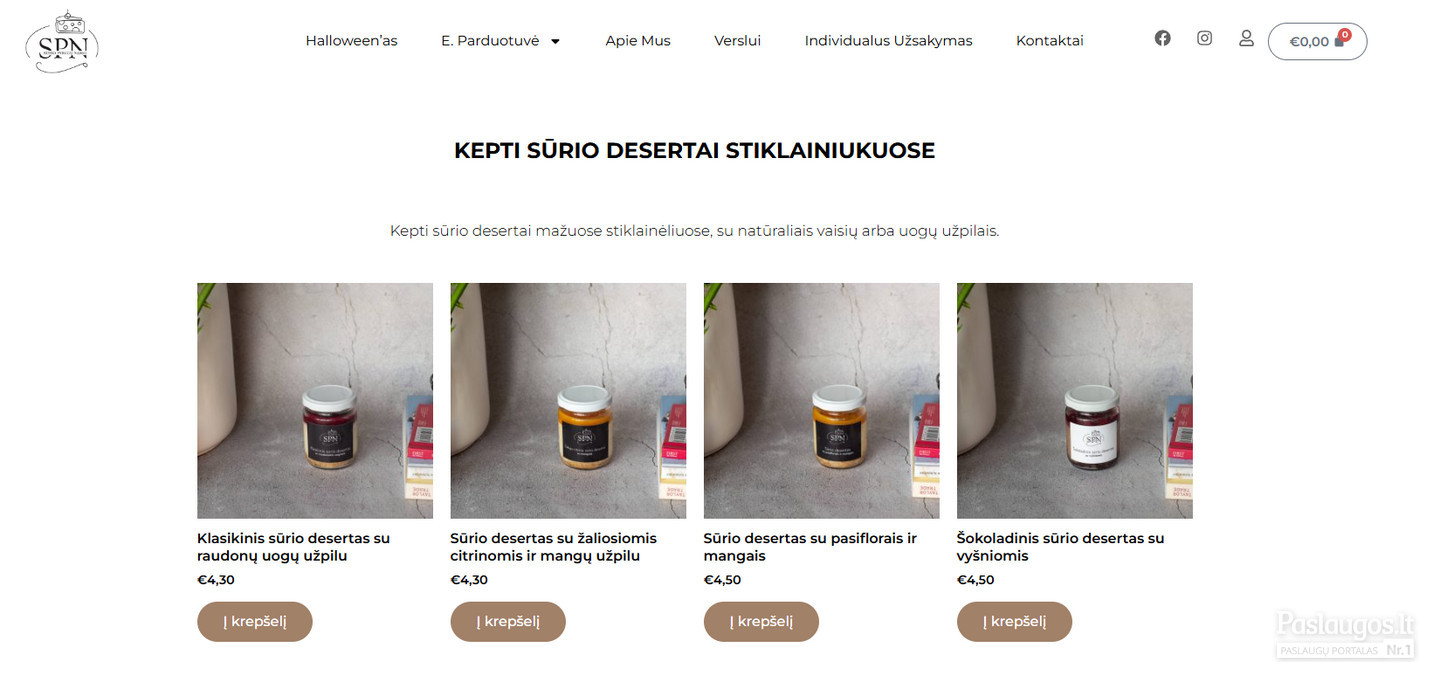
Task: Open the Sūrio desertas su pasiflorais title link
Action: tap(810, 547)
